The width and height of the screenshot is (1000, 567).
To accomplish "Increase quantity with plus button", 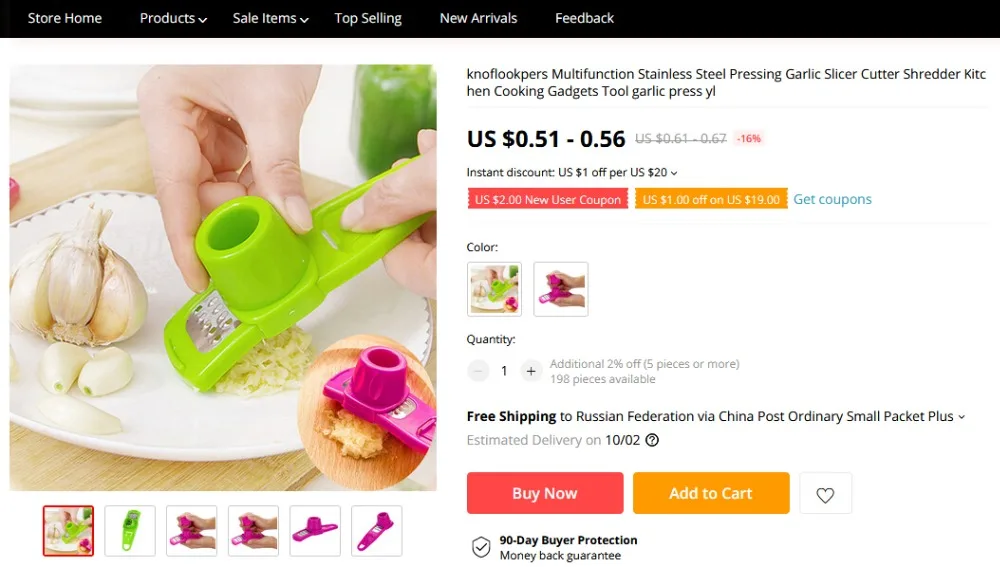I will click(x=531, y=371).
